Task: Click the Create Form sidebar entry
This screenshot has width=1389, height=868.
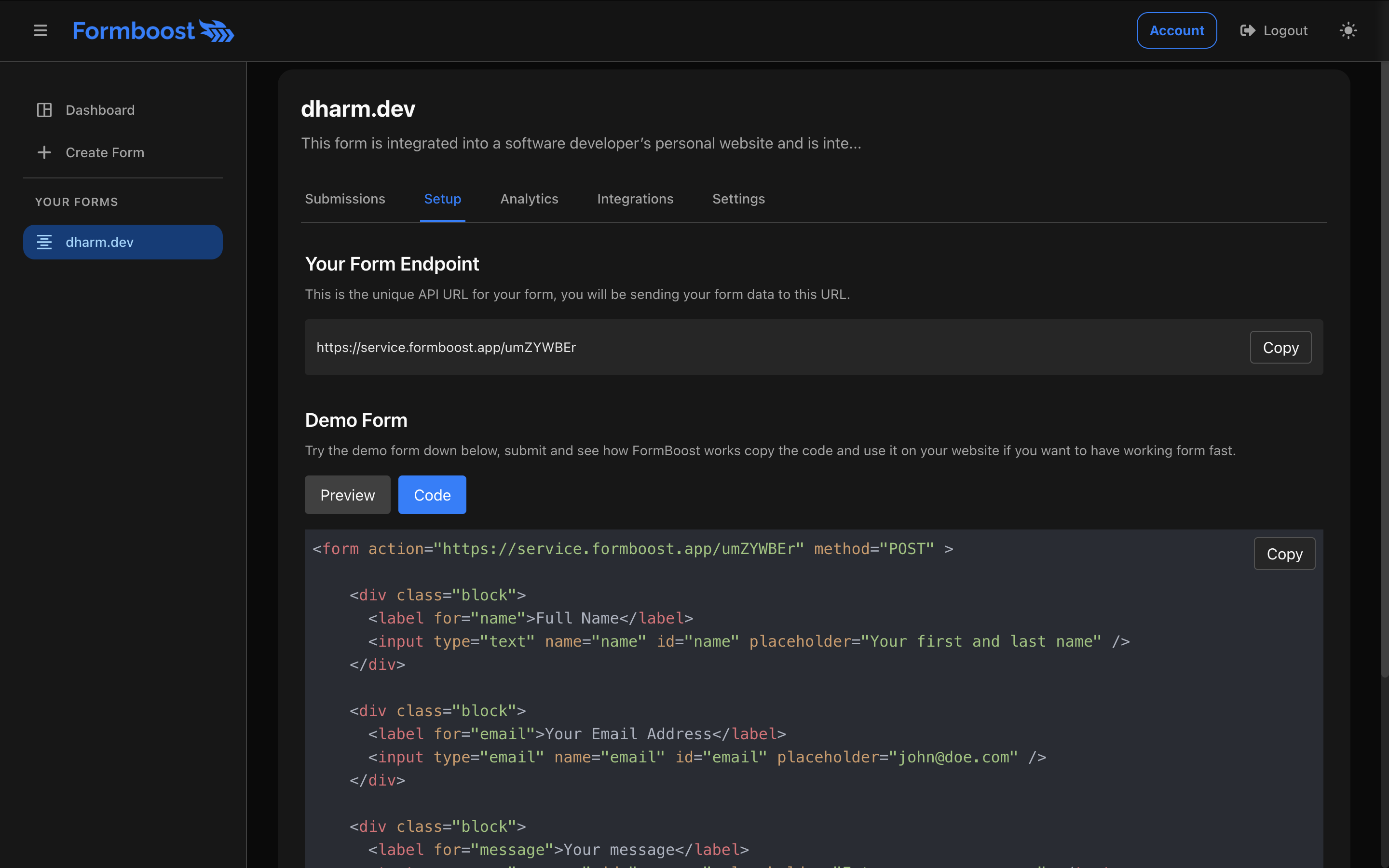Action: pos(105,152)
